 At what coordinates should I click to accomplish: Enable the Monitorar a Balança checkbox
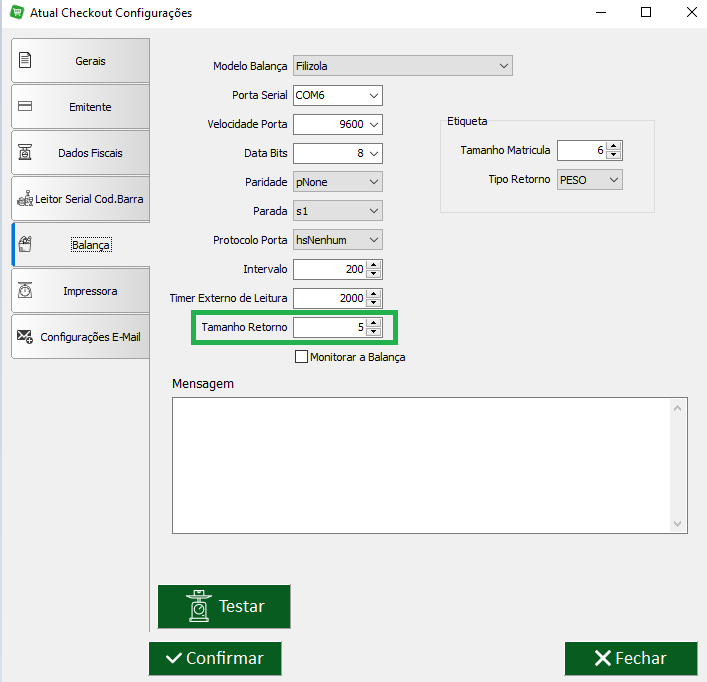[301, 357]
